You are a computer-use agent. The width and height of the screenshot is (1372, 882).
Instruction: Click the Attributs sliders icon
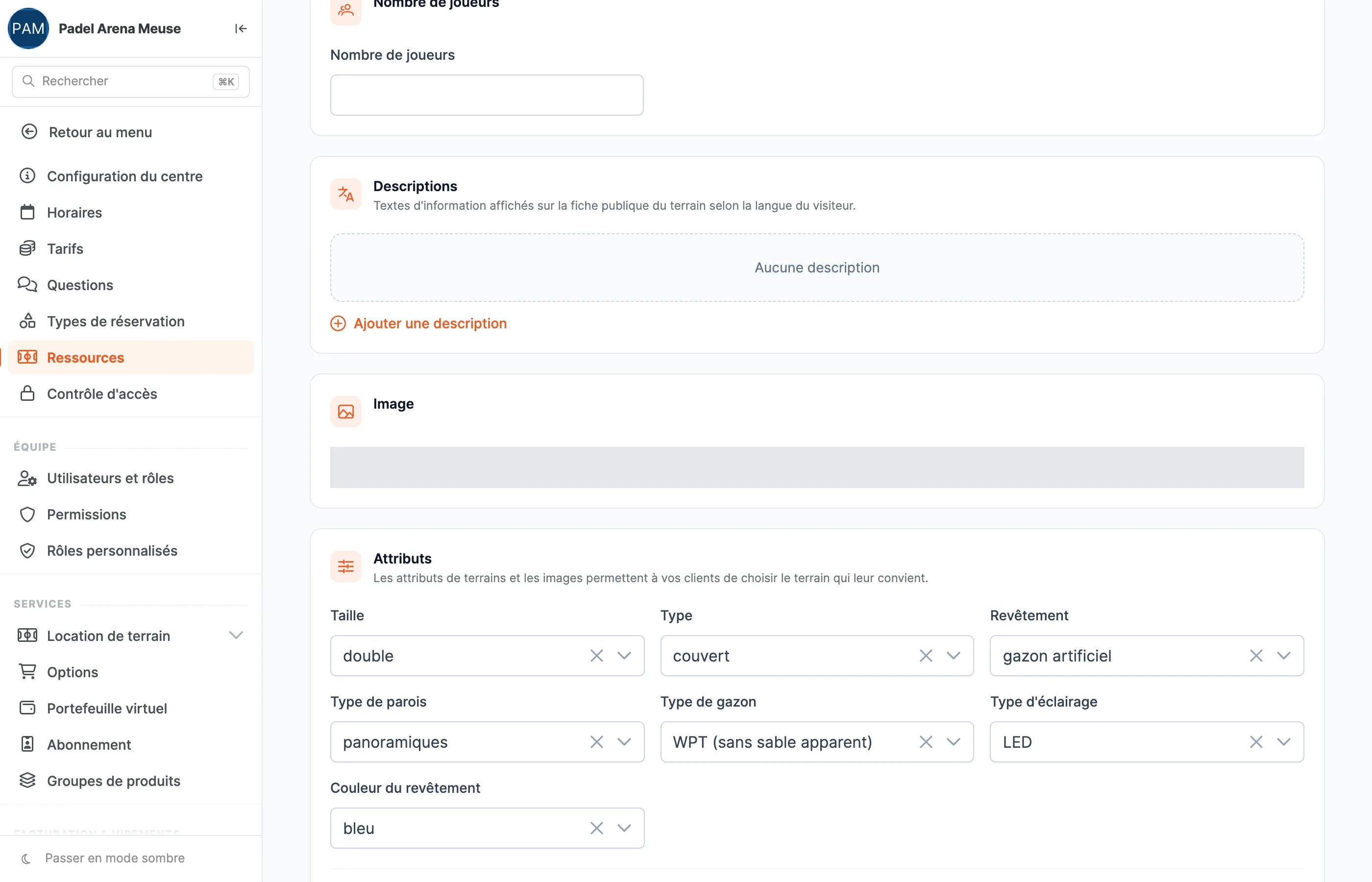346,566
